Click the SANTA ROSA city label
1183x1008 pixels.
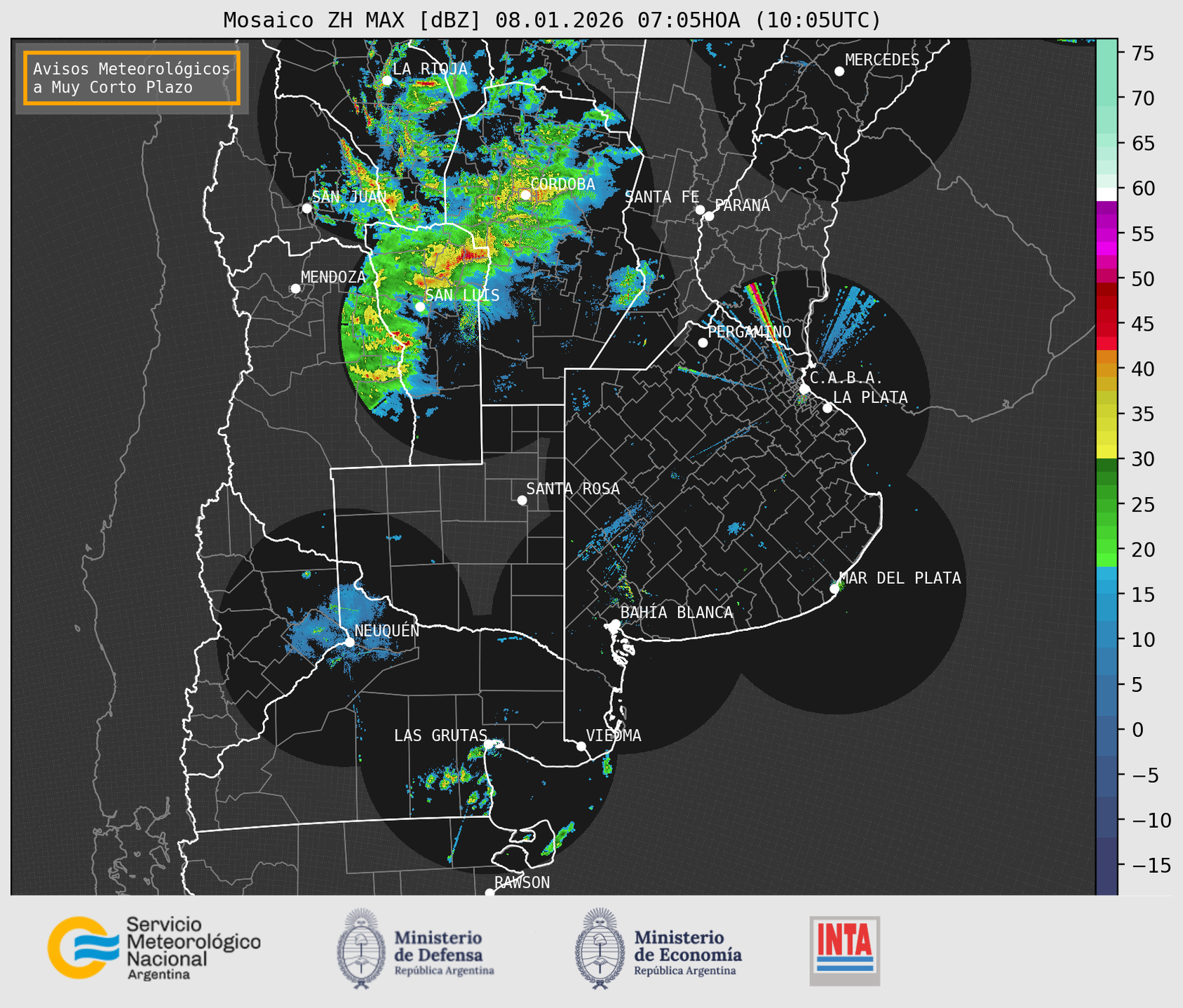[x=573, y=489]
